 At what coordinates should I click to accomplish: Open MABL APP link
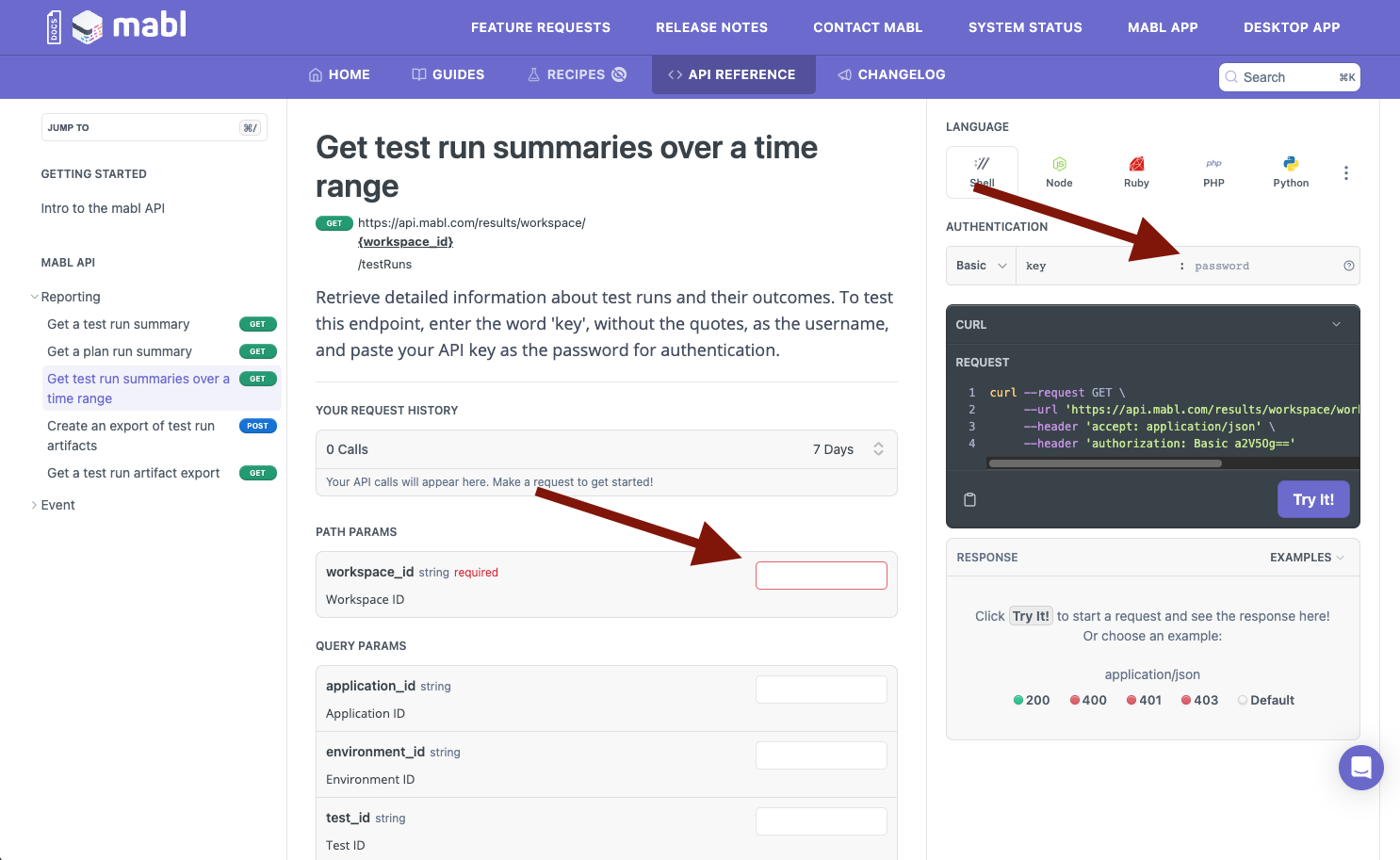[x=1163, y=27]
